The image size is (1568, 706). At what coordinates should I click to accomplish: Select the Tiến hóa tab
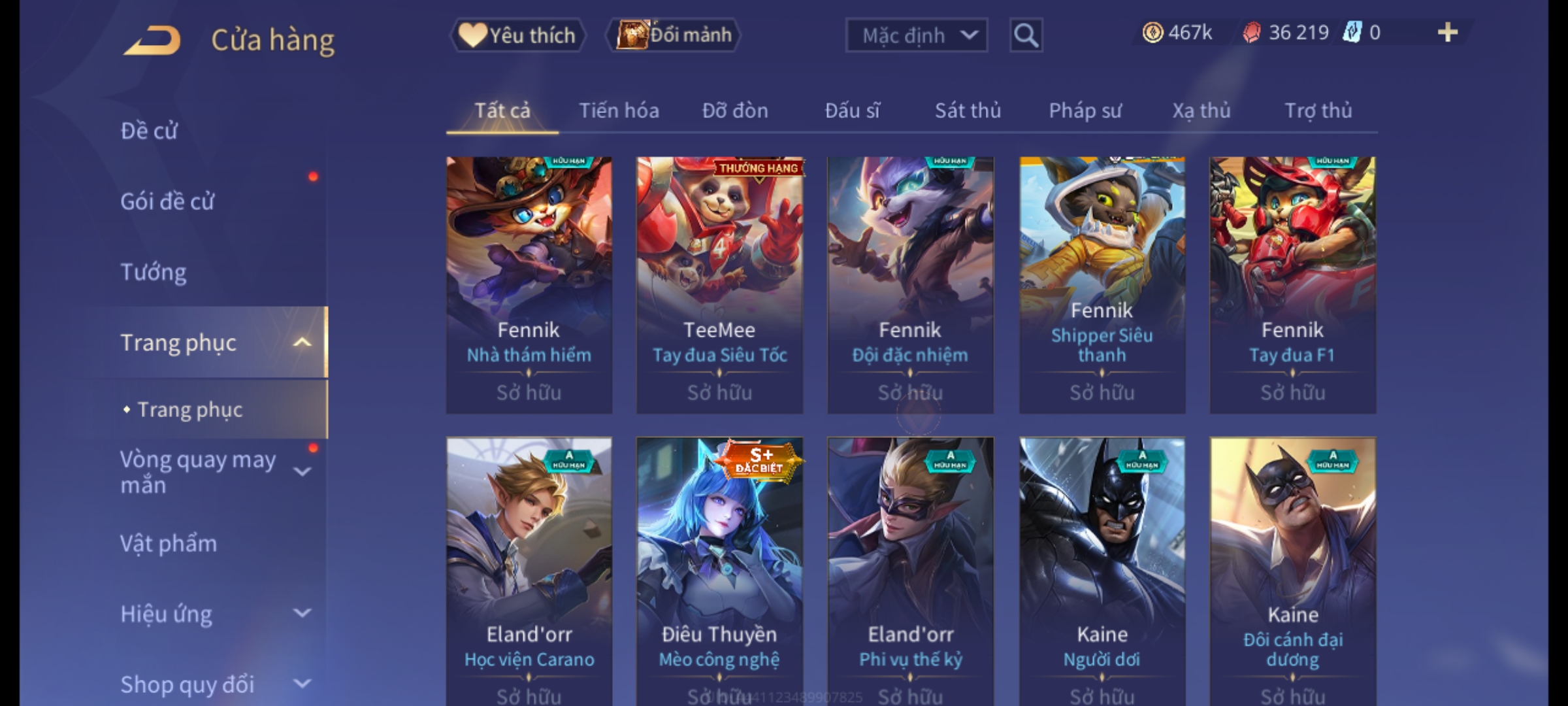pyautogui.click(x=619, y=111)
